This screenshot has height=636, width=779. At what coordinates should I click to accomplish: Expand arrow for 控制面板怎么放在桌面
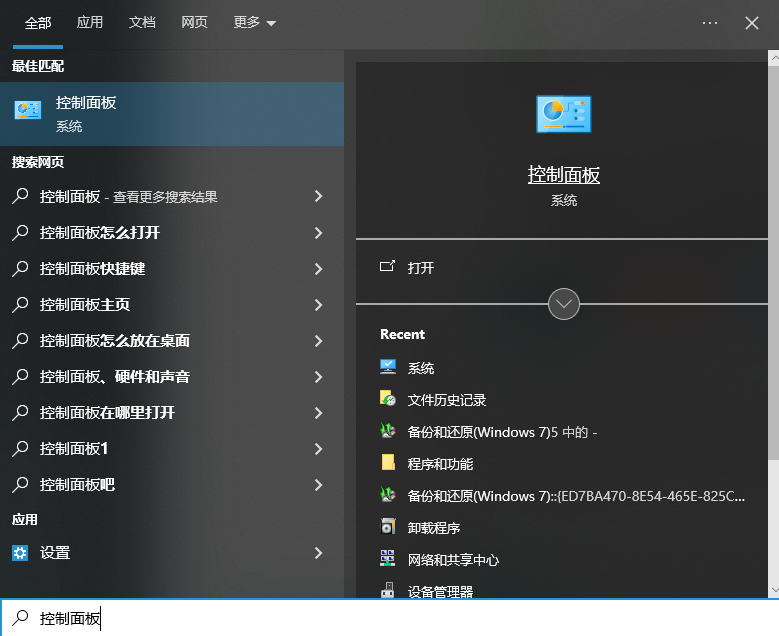pos(318,340)
